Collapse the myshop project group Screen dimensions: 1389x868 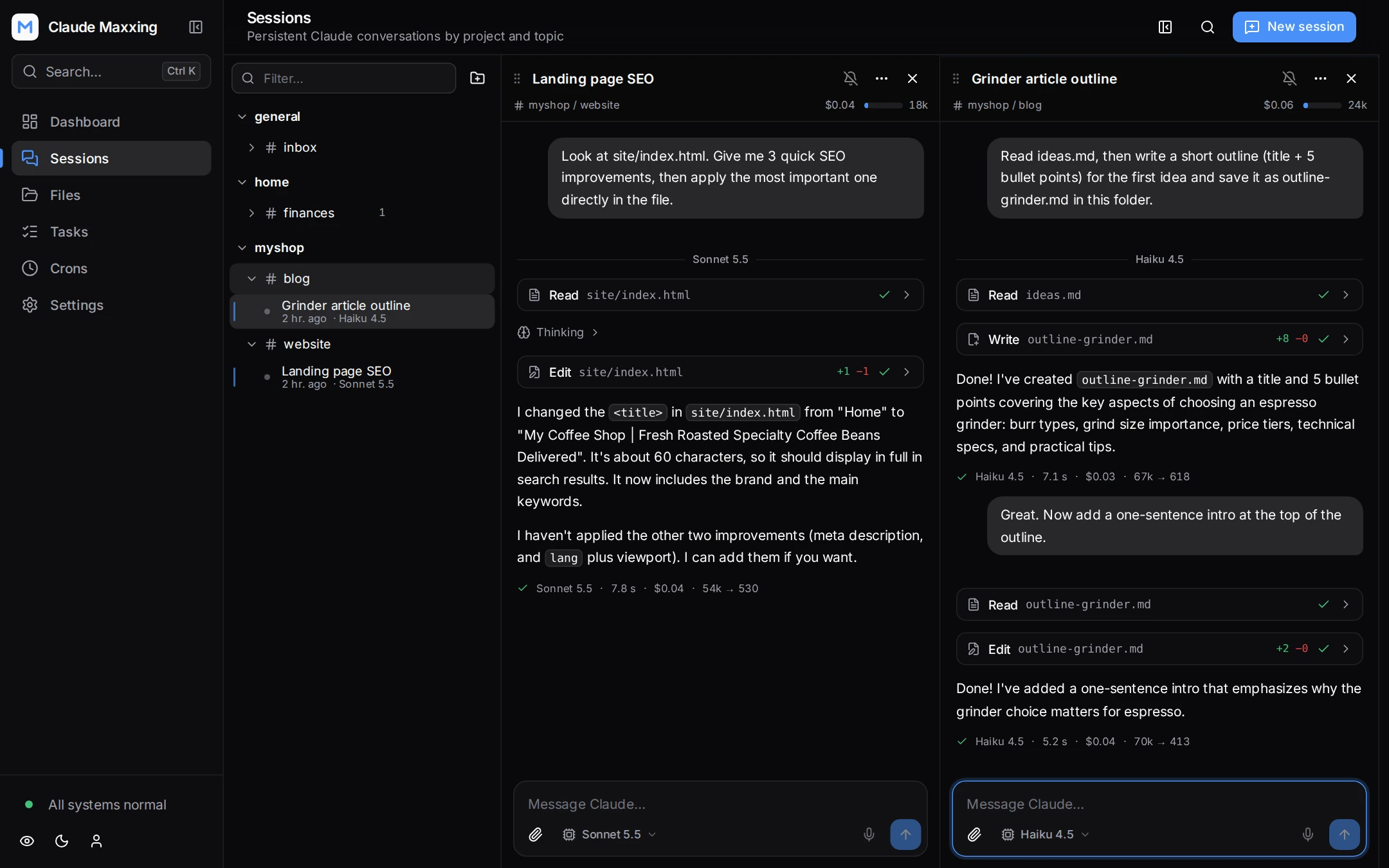(x=242, y=248)
